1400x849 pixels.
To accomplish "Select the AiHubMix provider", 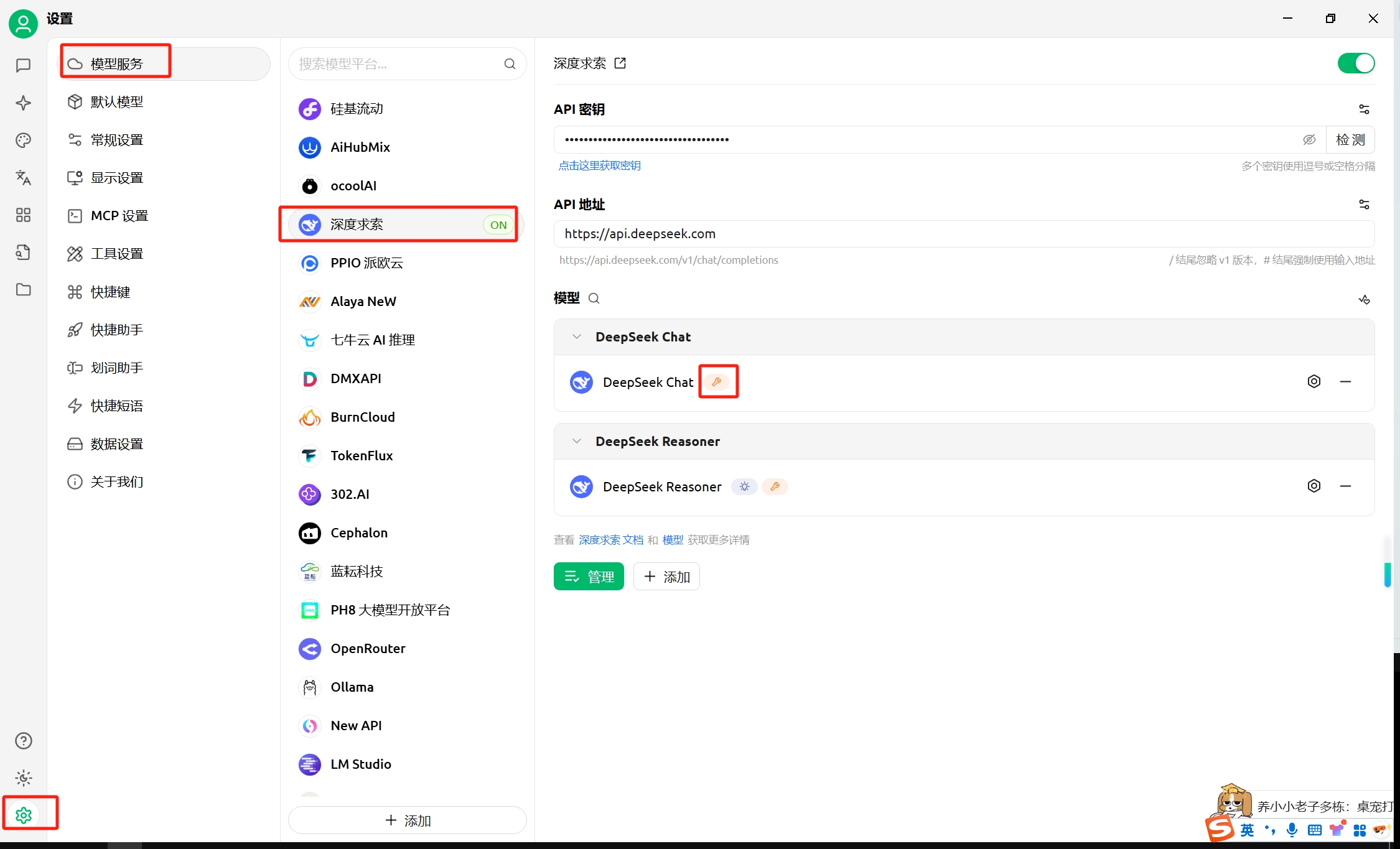I will [x=406, y=147].
